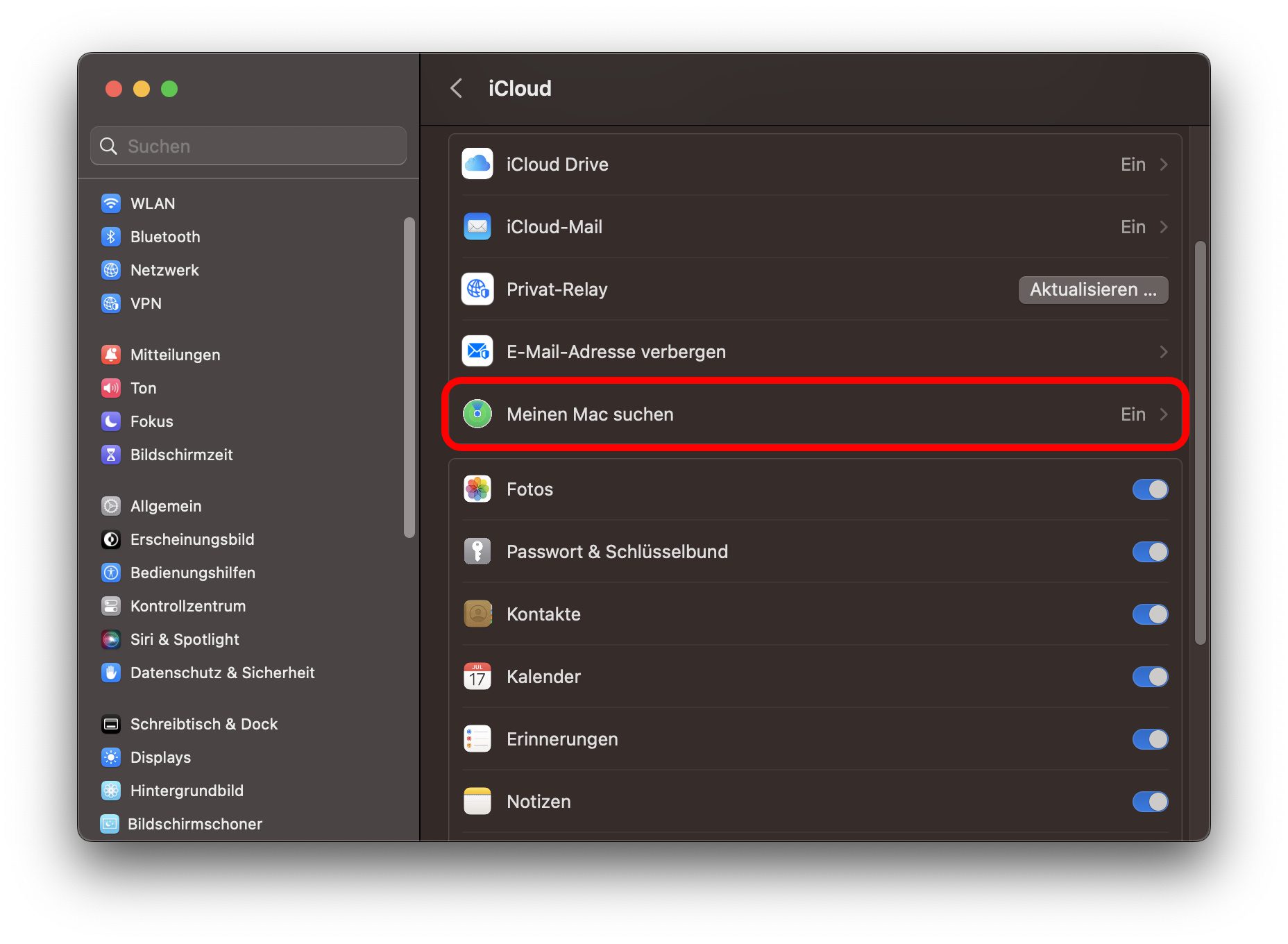Click the Bluetooth icon in sidebar
Viewport: 1288px width, 944px height.
[x=111, y=237]
